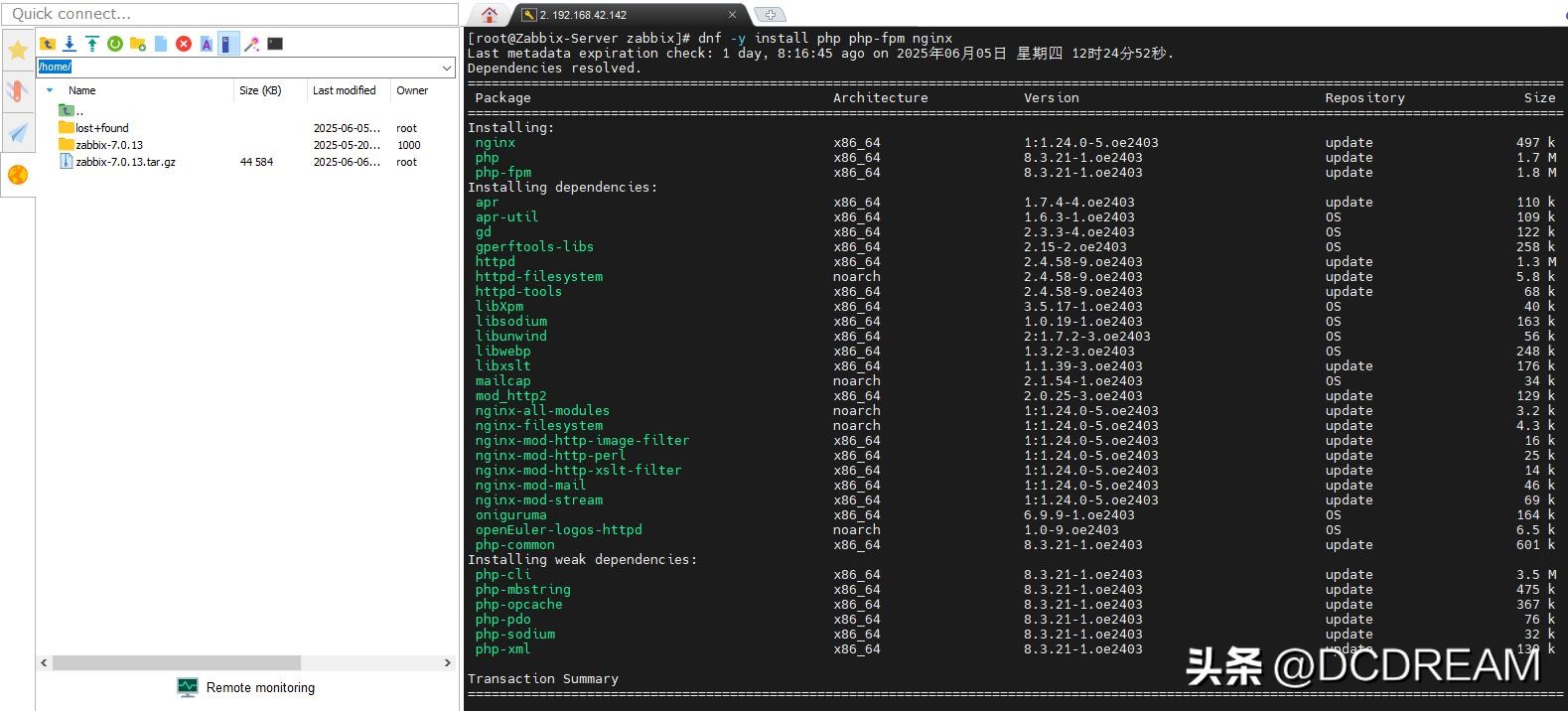Open terminal icon in SFTP toolbar
Viewport: 1568px width, 711px height.
pos(275,44)
